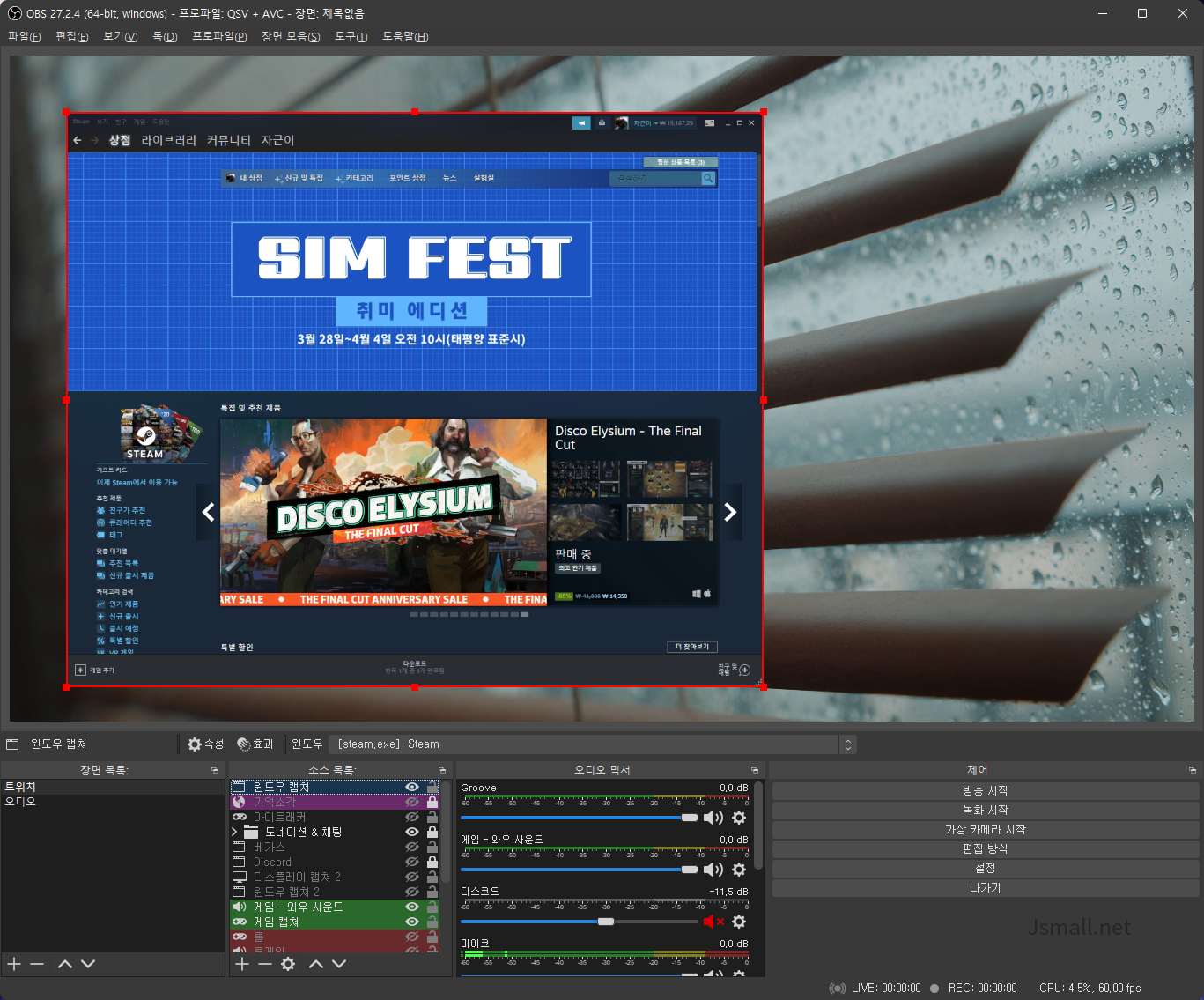
Task: Click the Disco Elysium banner in preview
Action: click(383, 512)
